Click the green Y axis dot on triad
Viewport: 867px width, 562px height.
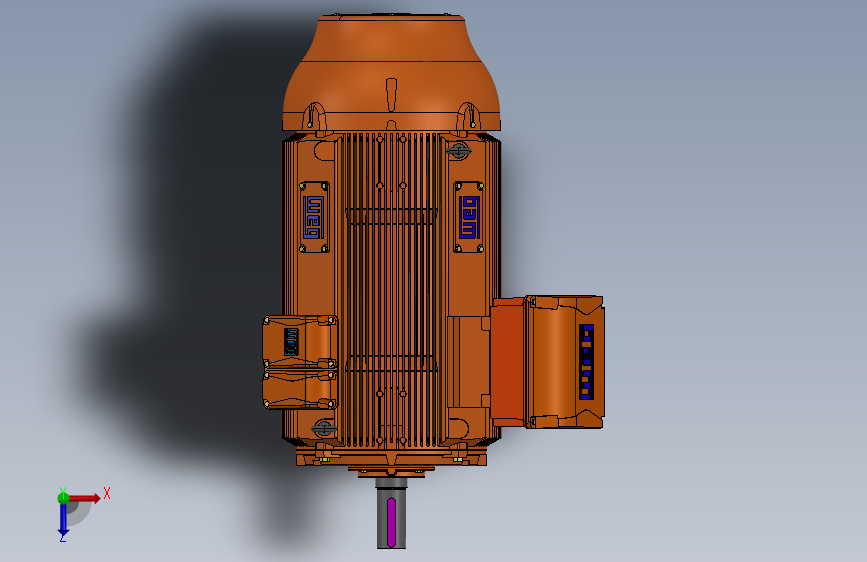point(63,498)
